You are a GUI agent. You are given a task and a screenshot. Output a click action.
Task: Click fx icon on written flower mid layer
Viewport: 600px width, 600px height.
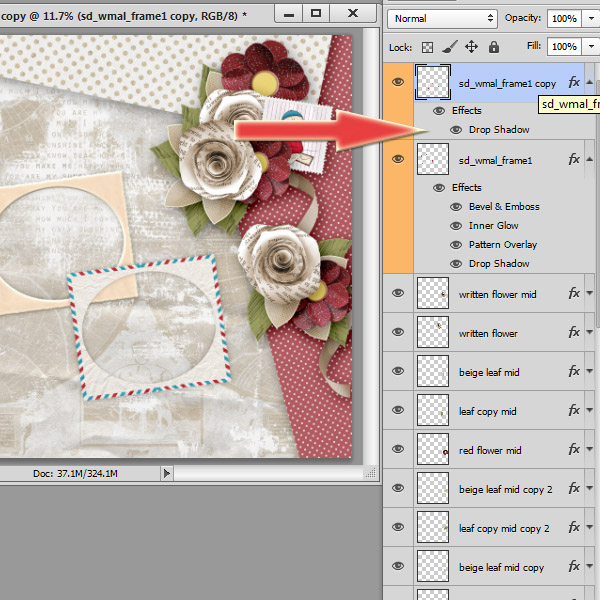574,294
